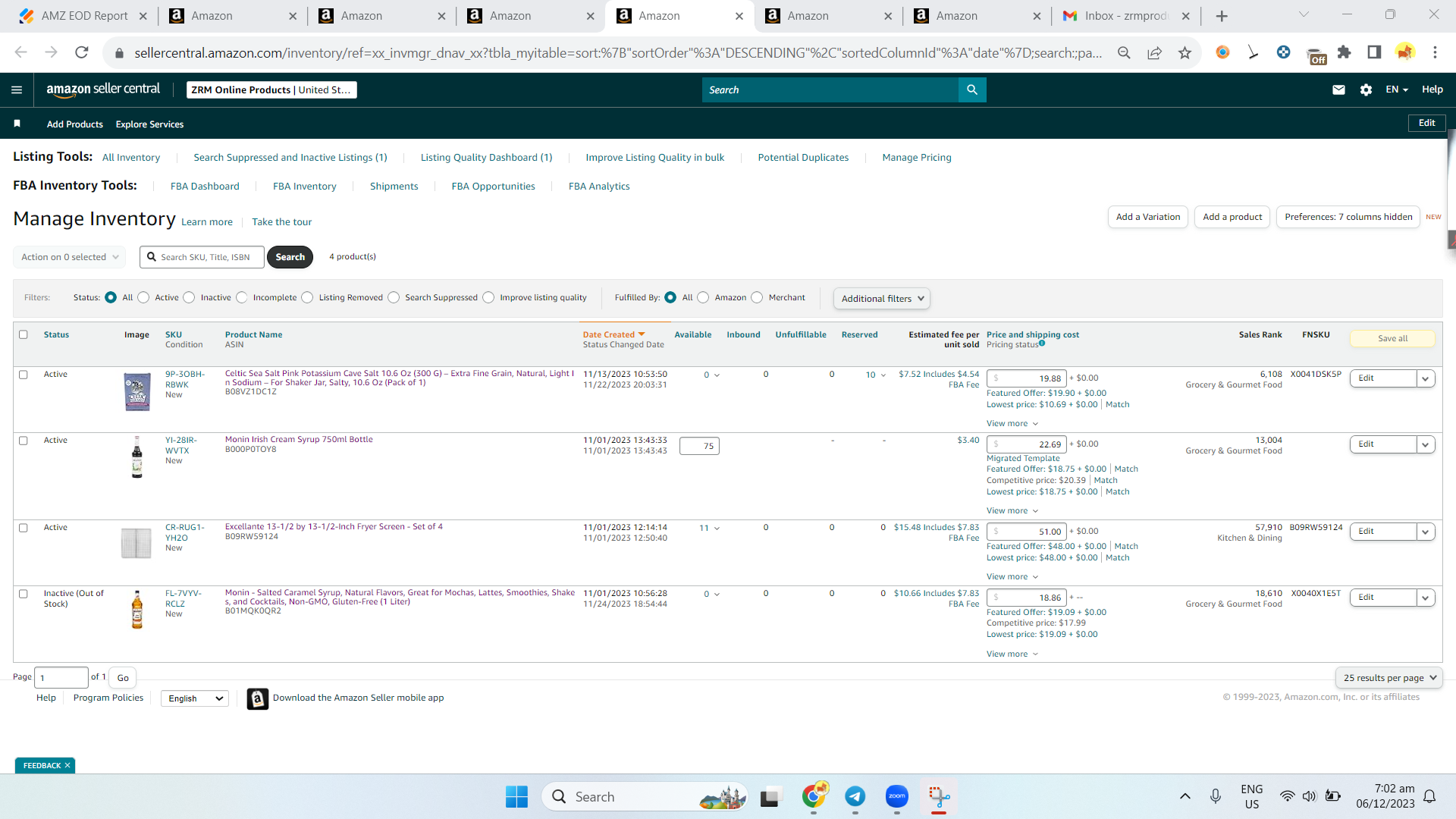This screenshot has height=819, width=1456.
Task: Click the top search magnifier button
Action: tap(972, 89)
